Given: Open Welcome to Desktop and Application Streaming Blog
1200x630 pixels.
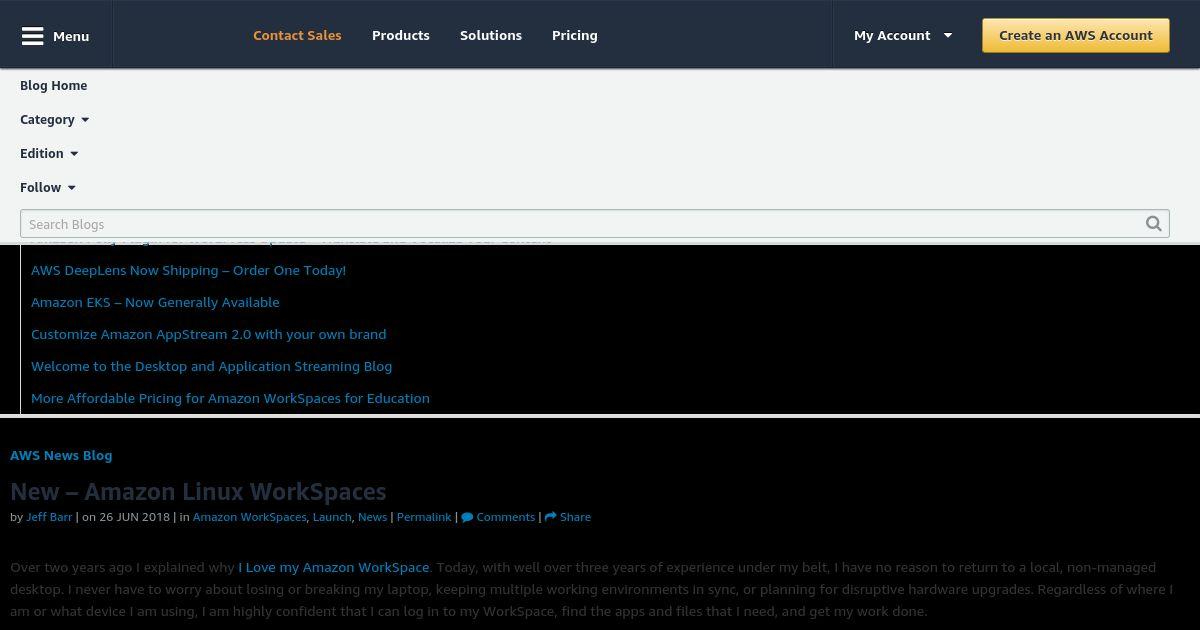Looking at the screenshot, I should click(211, 366).
